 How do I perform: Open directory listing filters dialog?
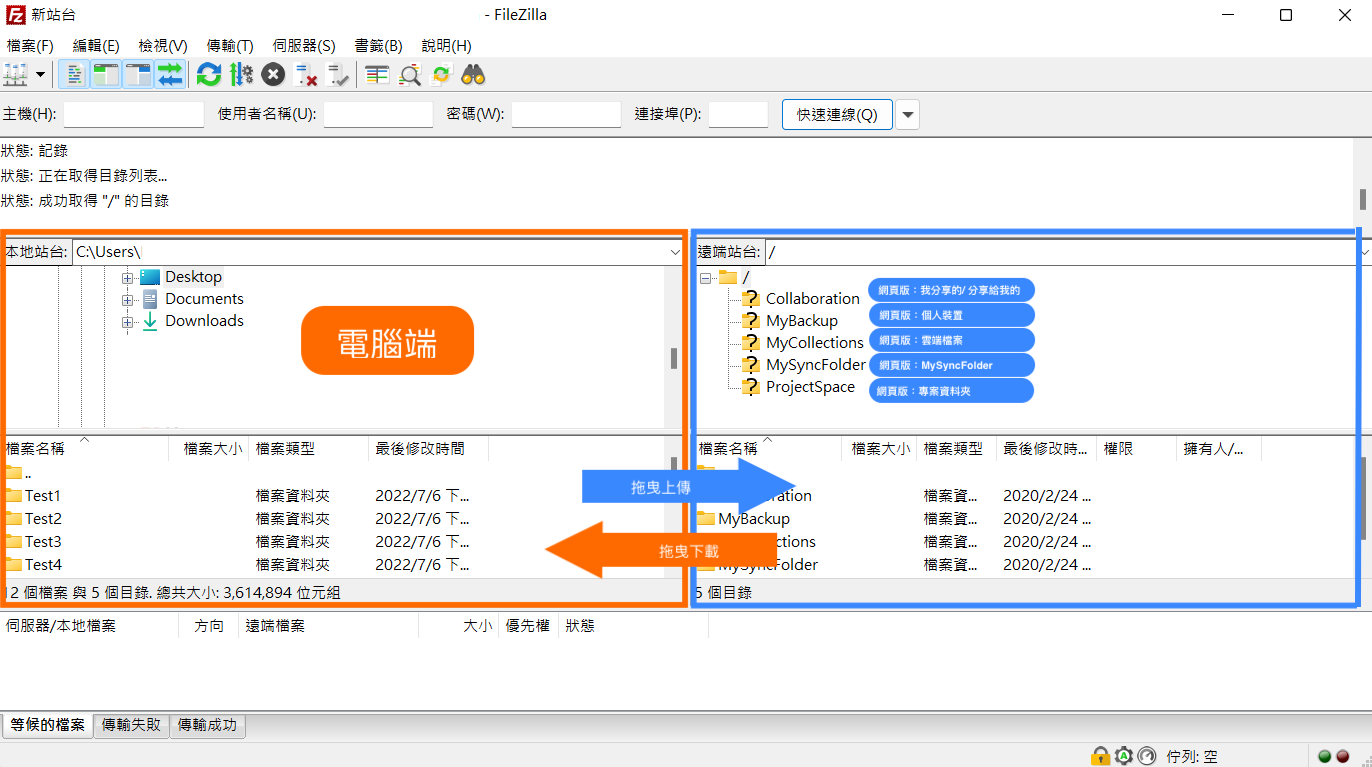(x=377, y=74)
